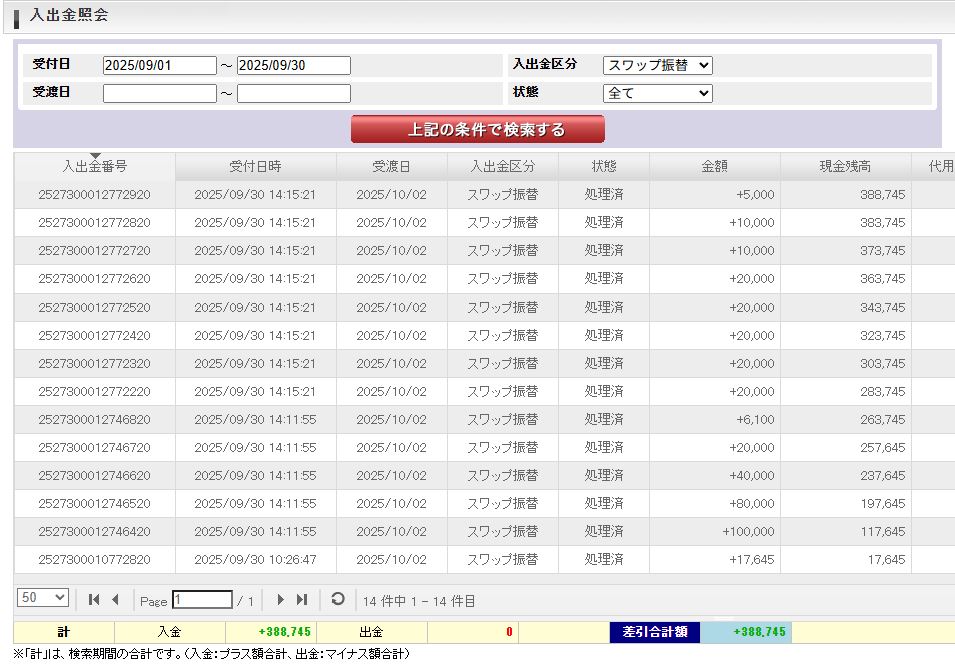Go to next page of results

280,600
